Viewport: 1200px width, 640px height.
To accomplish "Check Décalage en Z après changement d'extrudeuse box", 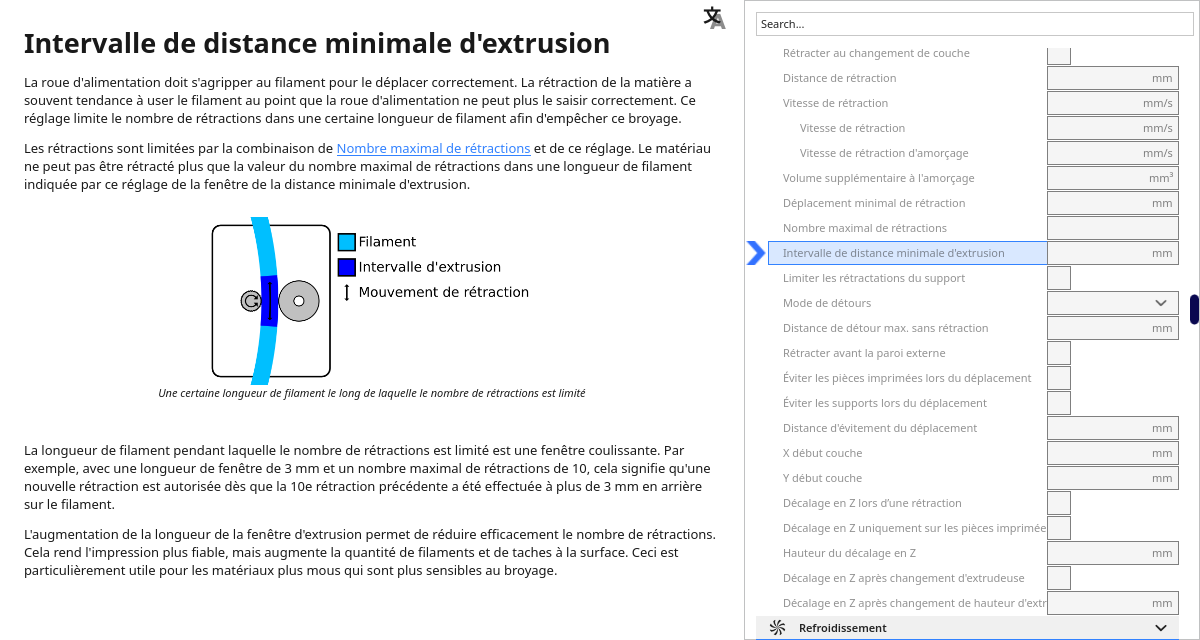I will coord(1059,578).
